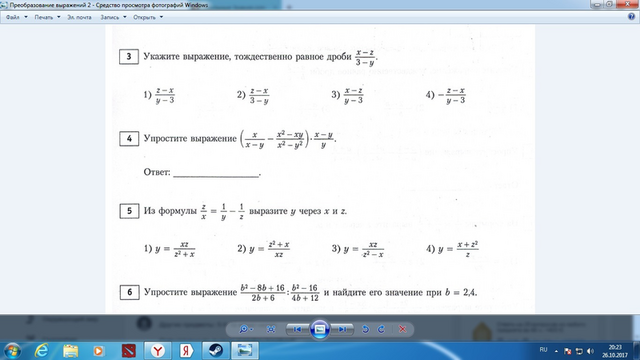Open the zoom magnifier control

tap(245, 329)
